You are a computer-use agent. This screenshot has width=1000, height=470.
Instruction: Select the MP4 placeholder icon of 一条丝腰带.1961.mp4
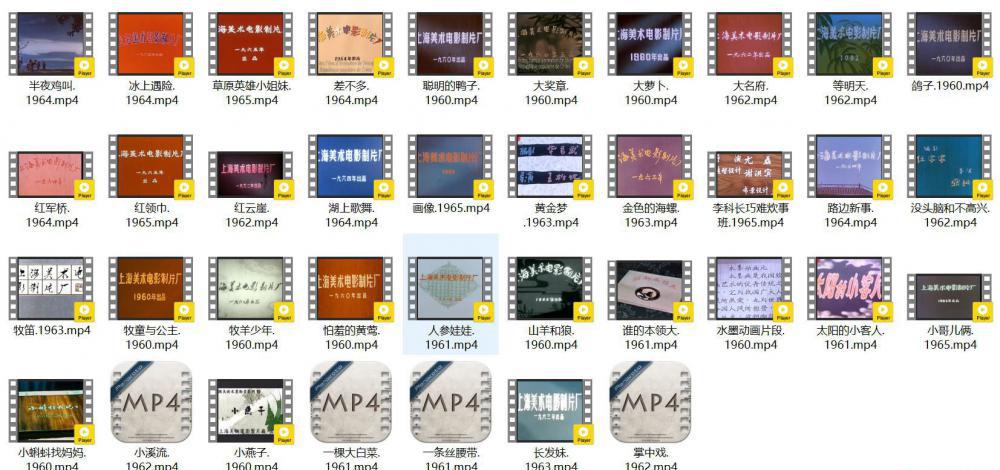[x=451, y=402]
